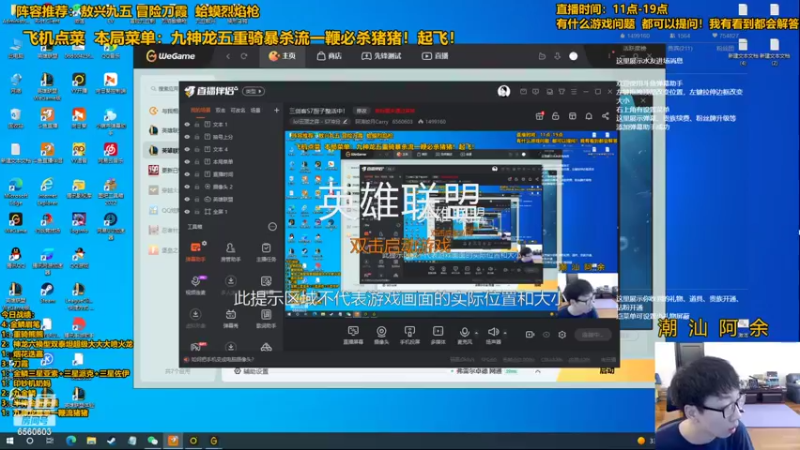Click the record video icon near settings
This screenshot has height=450, width=800.
tap(530, 335)
